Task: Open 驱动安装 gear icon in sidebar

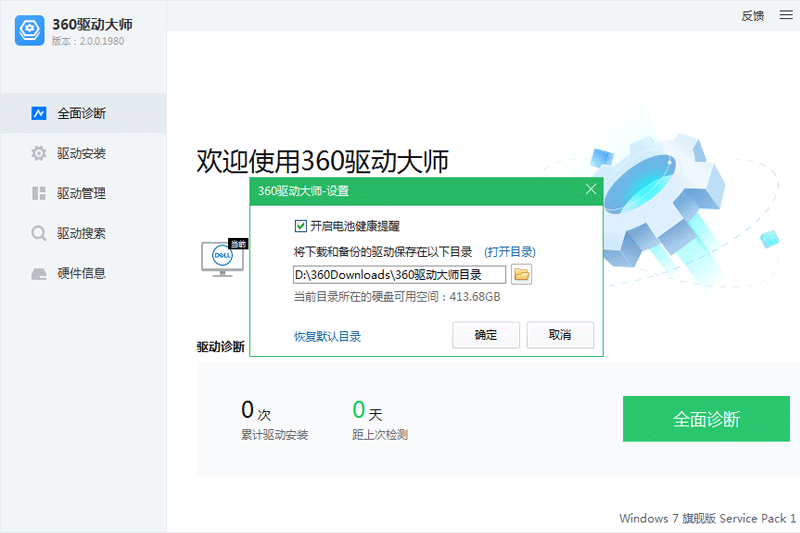Action: tap(39, 153)
